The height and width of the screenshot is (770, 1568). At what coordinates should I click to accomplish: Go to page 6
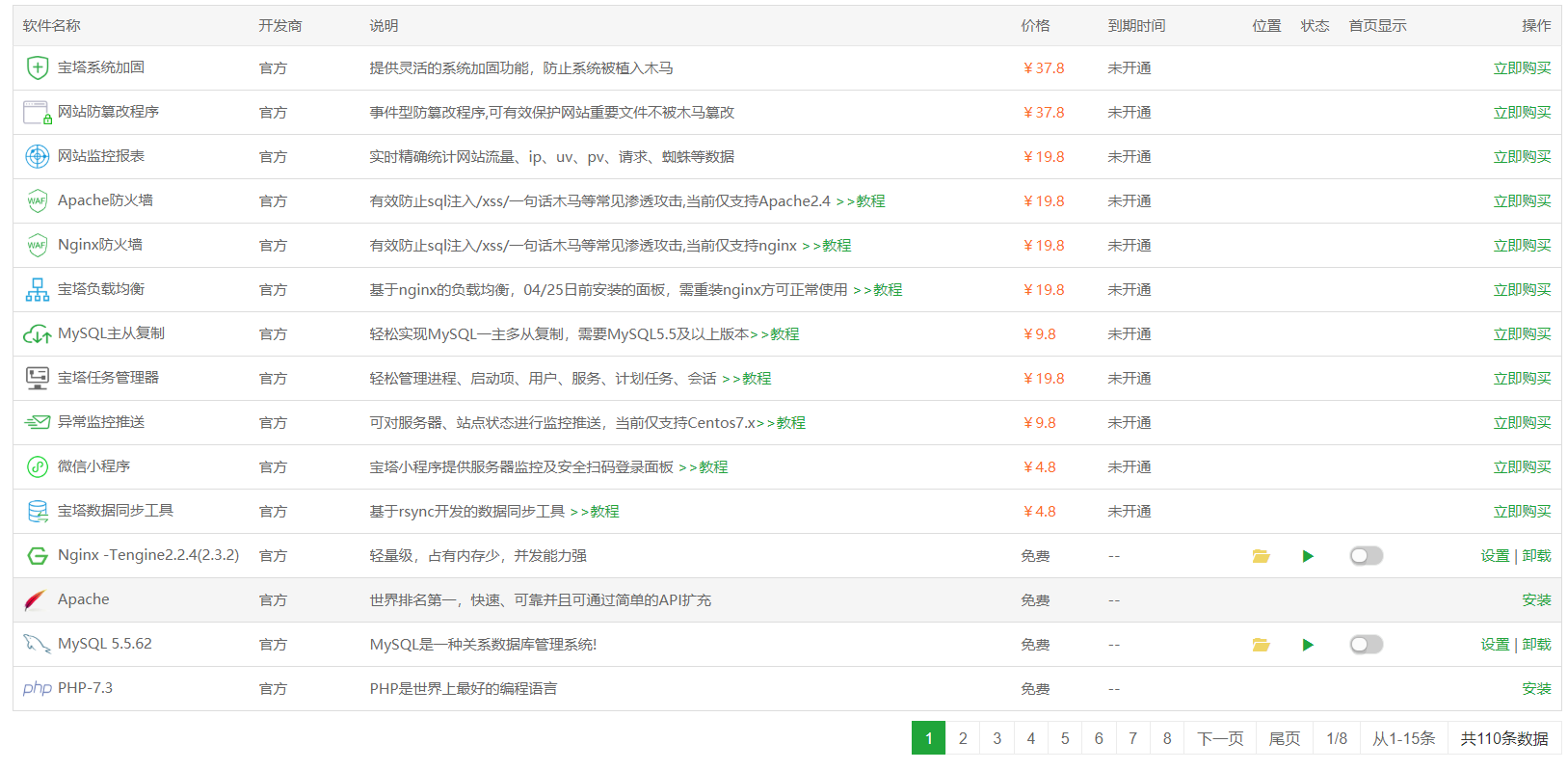tap(1099, 738)
